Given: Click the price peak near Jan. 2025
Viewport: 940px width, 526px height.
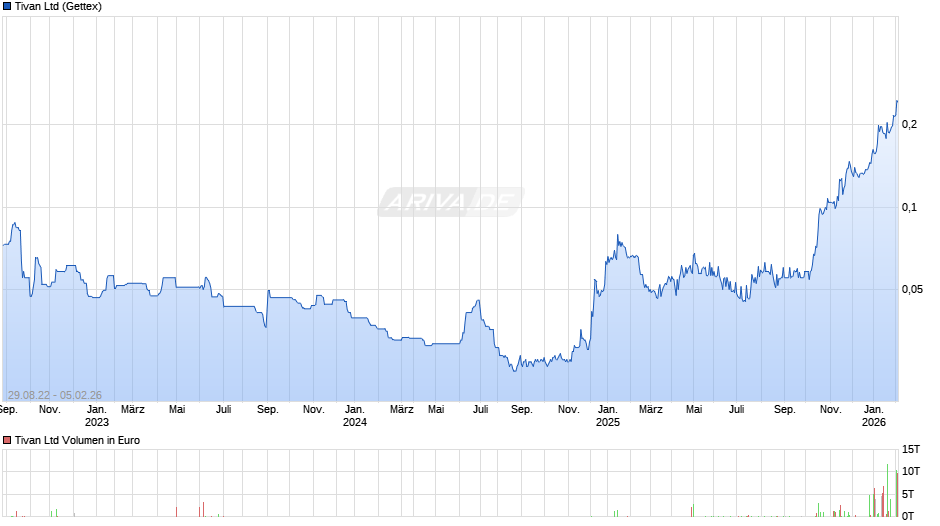Looking at the screenshot, I should pyautogui.click(x=617, y=236).
